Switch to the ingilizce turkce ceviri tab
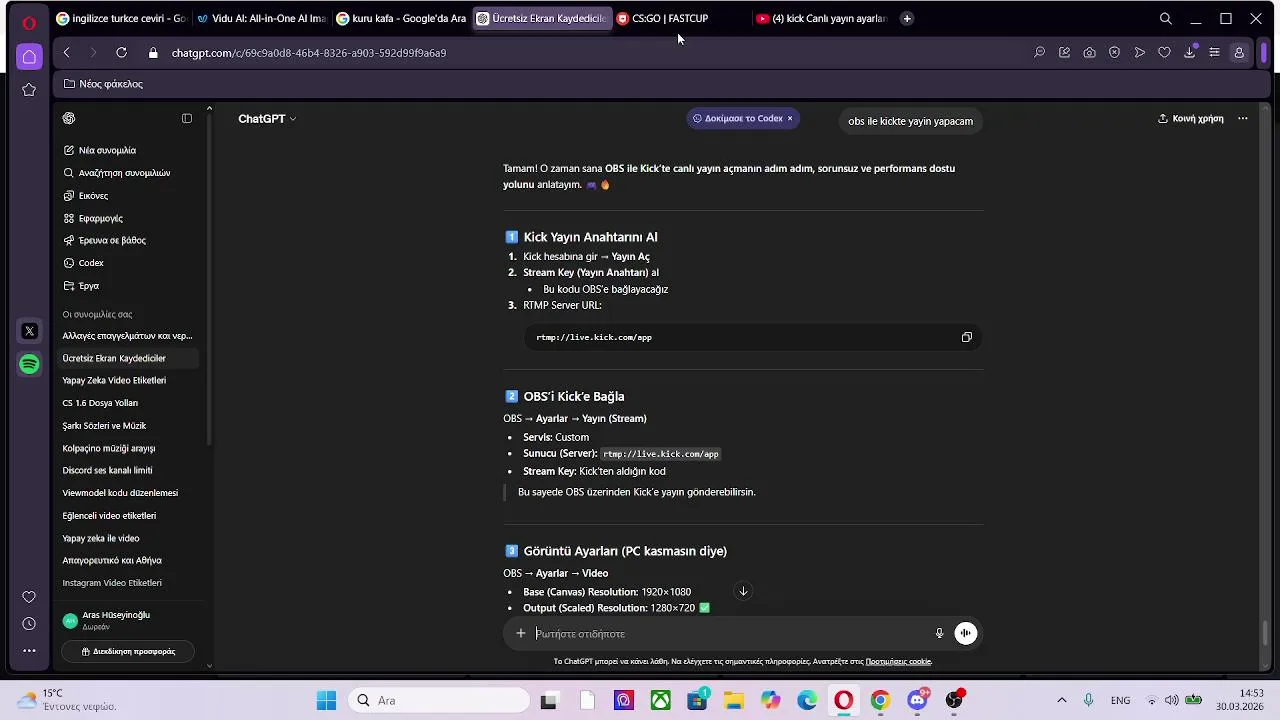 (120, 18)
